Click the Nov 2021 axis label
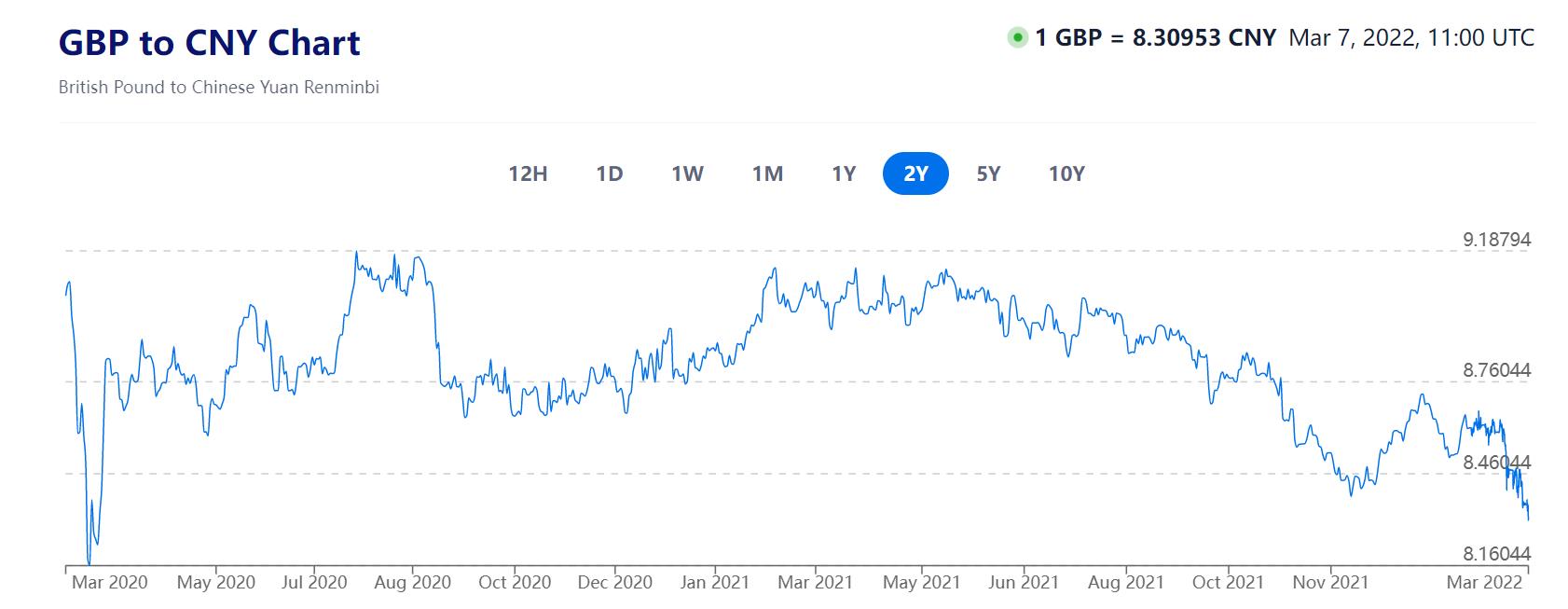Screen dimensions: 1568x609 pos(1330,582)
